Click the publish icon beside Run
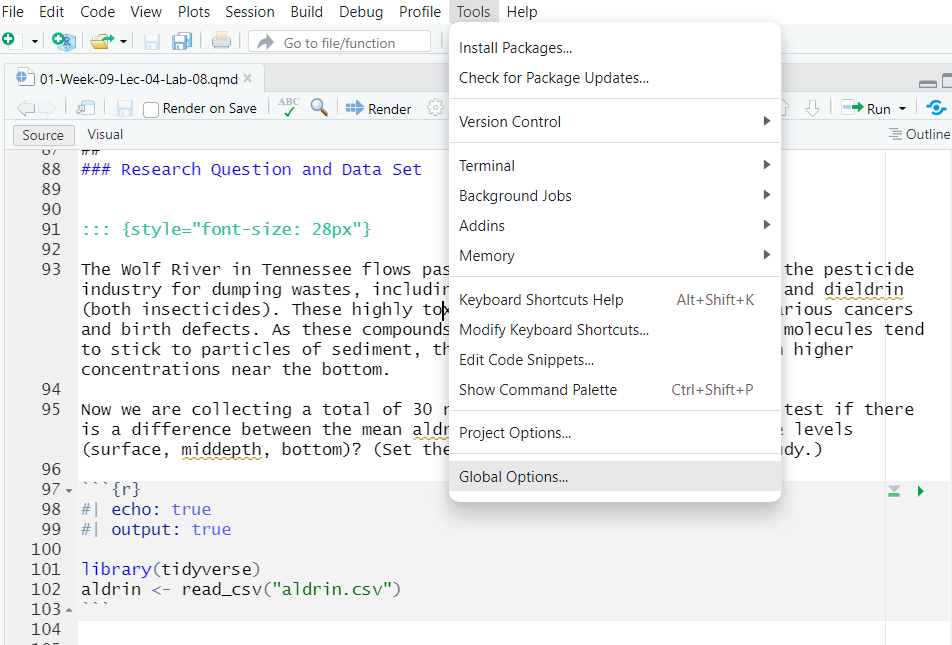Screen dimensions: 952x645 point(936,108)
